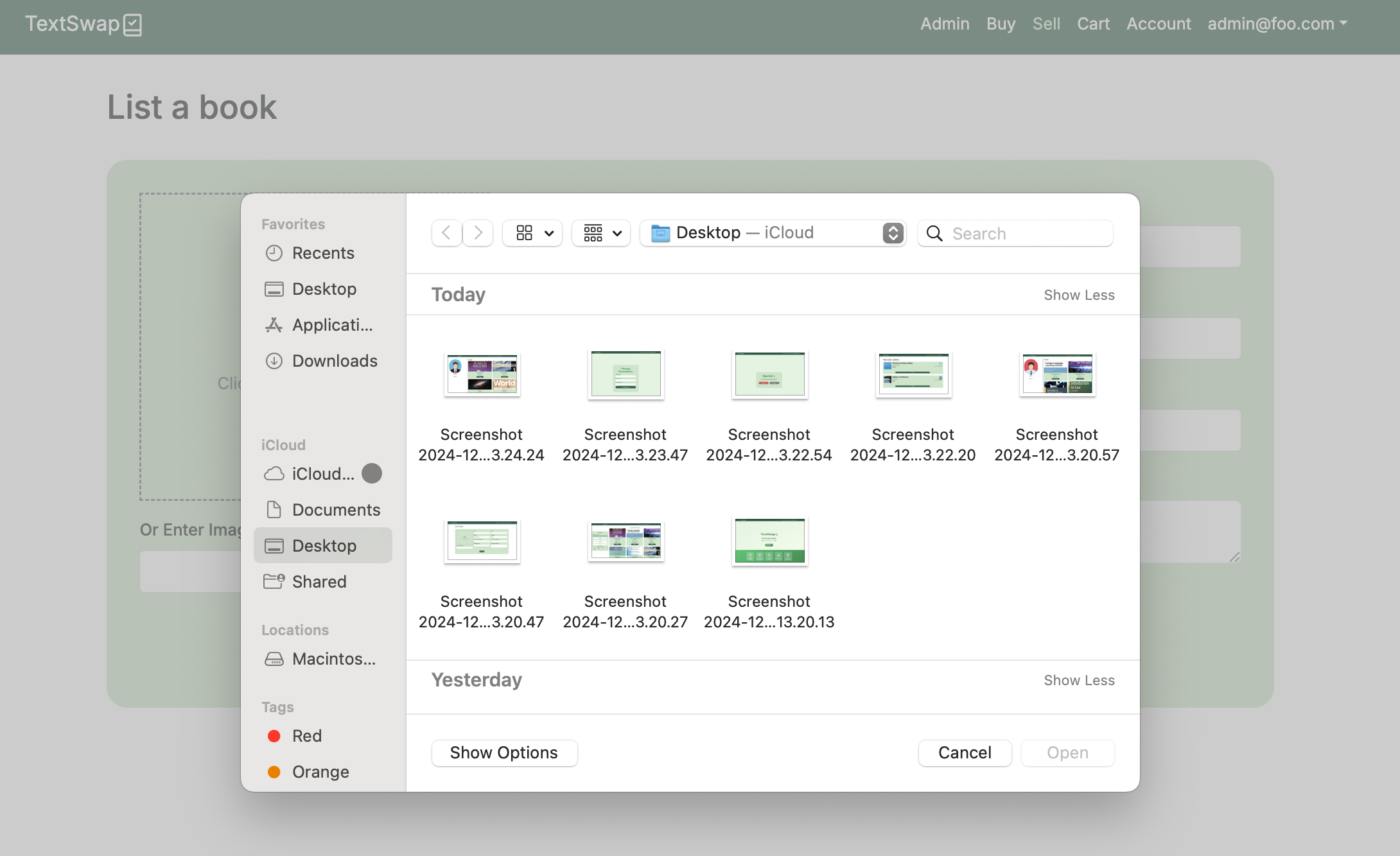Click the search magnifier icon
This screenshot has height=856, width=1400.
(x=934, y=234)
